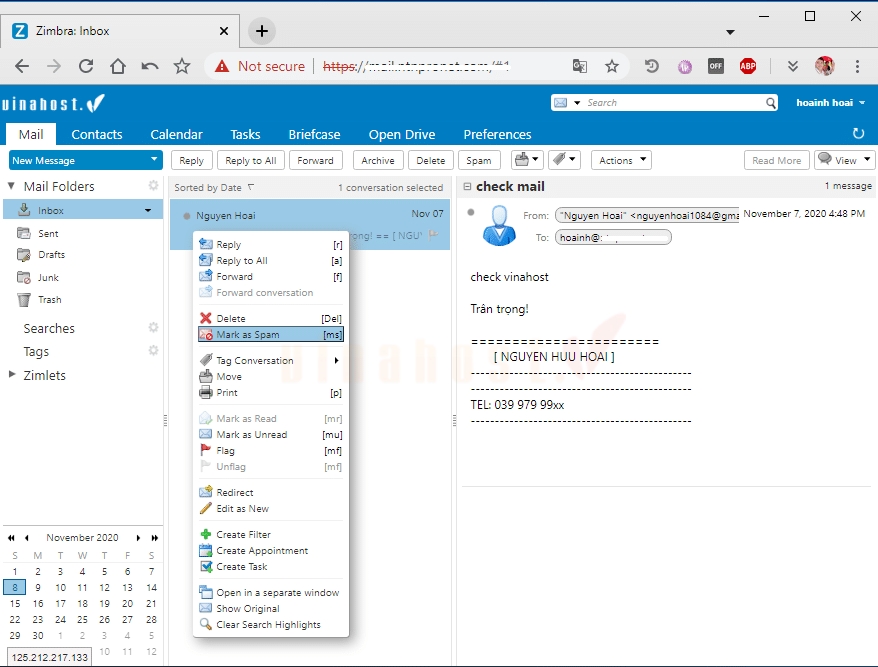This screenshot has height=667, width=878.
Task: Choose Reply to All in context menu
Action: [x=271, y=260]
